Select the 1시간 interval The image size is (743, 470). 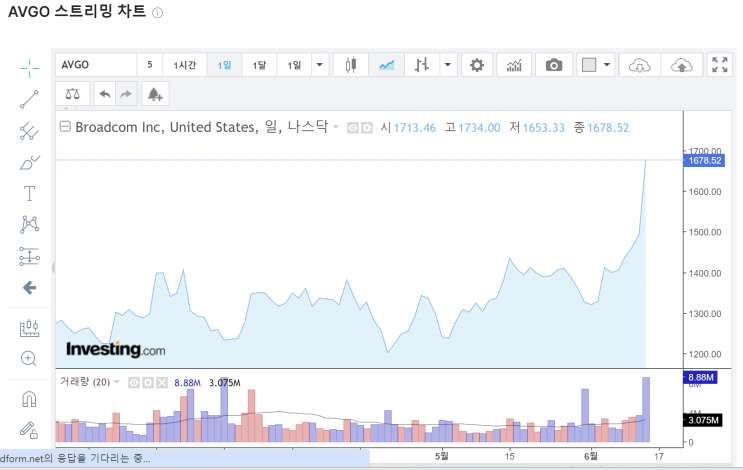pyautogui.click(x=185, y=65)
